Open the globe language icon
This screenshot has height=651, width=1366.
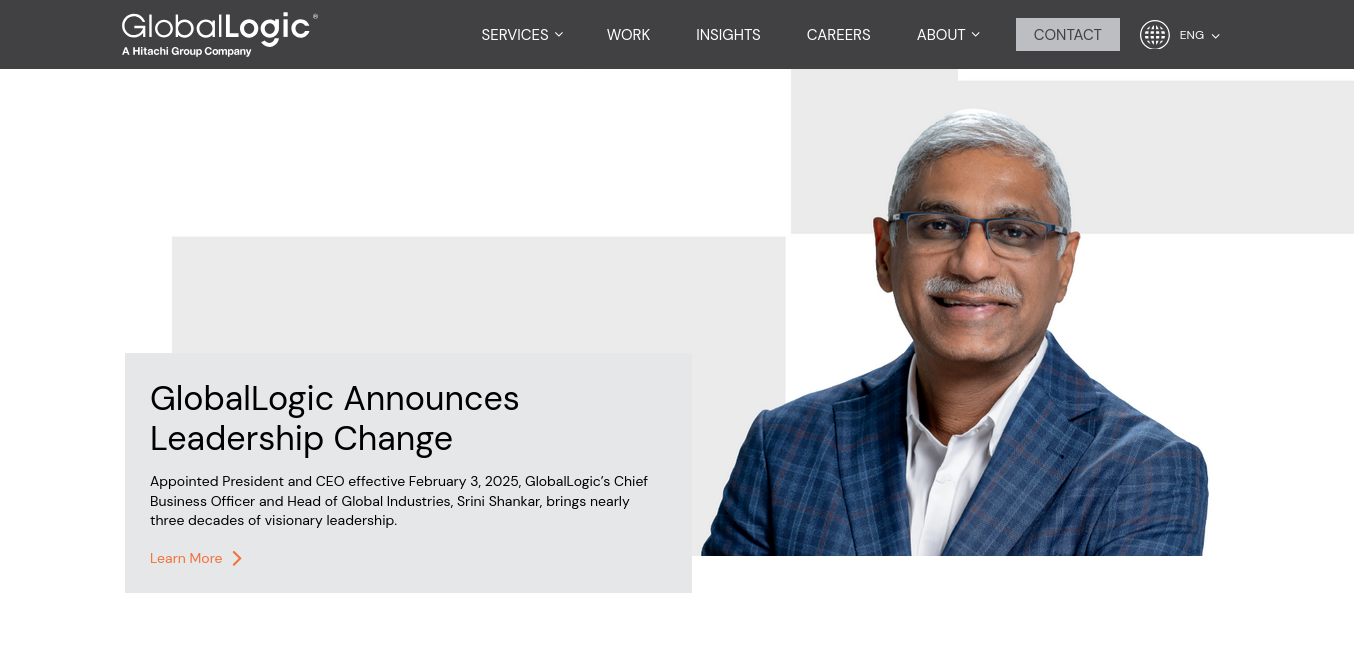tap(1155, 35)
